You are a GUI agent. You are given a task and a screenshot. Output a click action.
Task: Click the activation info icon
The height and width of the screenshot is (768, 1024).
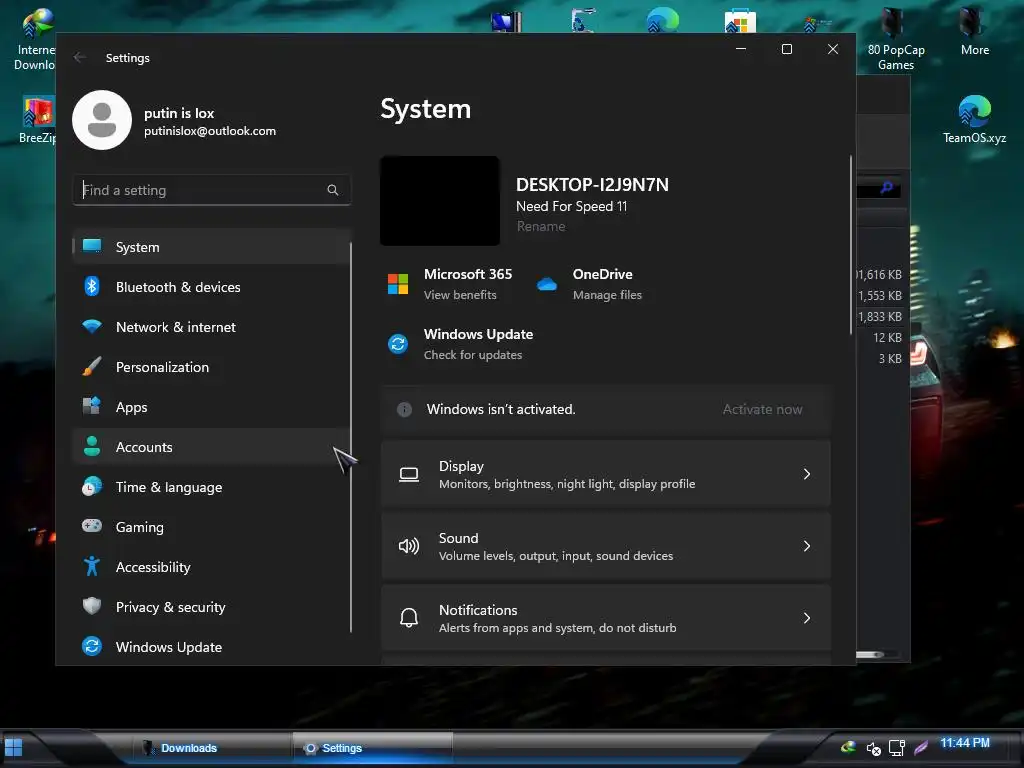pyautogui.click(x=404, y=409)
